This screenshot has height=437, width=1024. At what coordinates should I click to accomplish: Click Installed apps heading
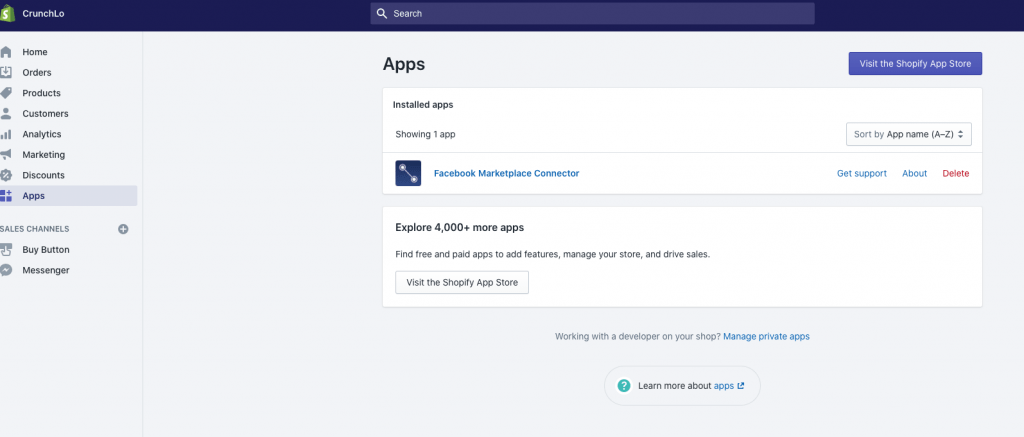(x=423, y=105)
